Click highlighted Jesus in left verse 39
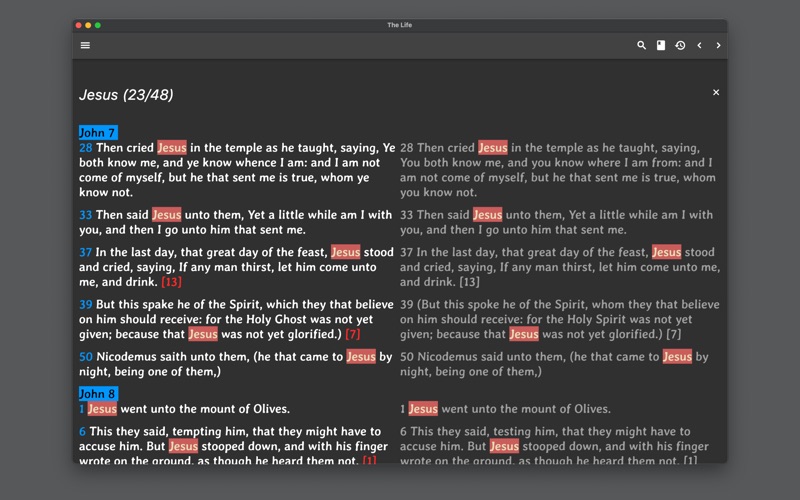 [203, 334]
